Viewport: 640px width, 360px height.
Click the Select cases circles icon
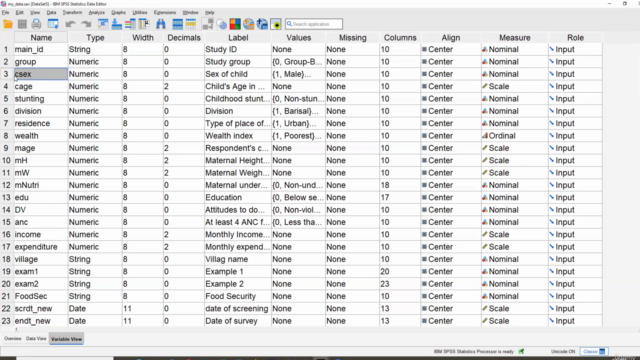click(221, 24)
